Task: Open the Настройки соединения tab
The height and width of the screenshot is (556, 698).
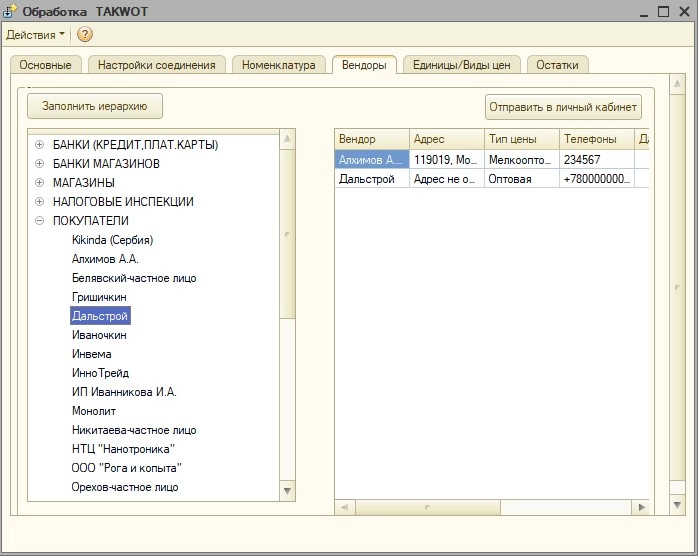Action: tap(156, 65)
